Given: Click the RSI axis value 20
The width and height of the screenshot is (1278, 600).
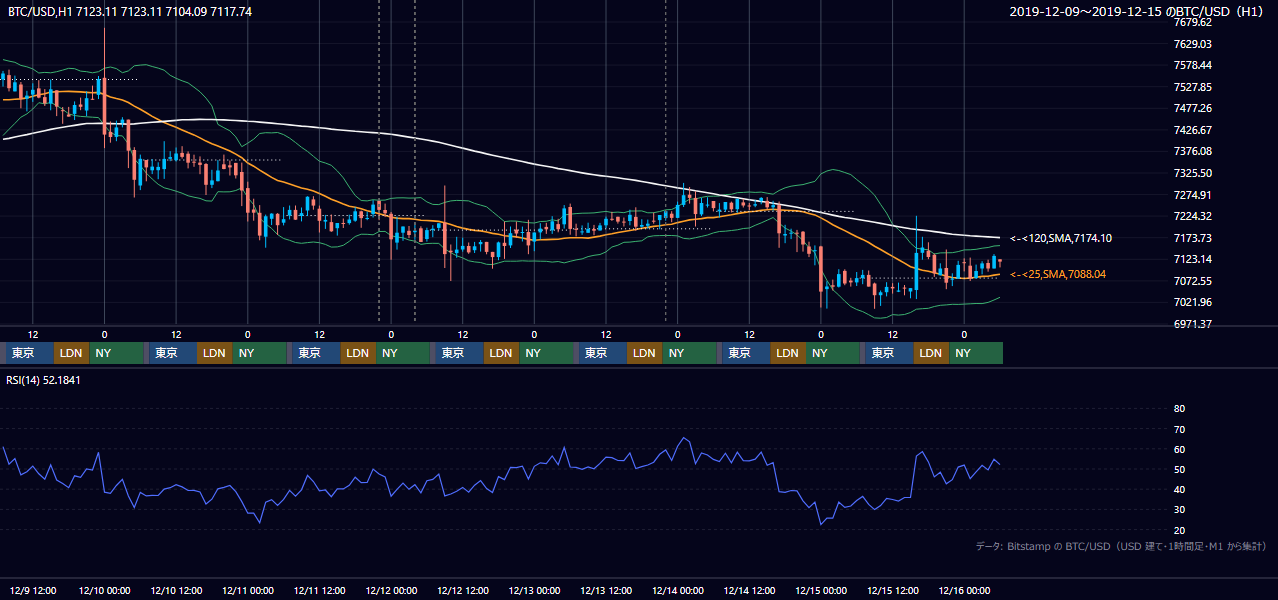Looking at the screenshot, I should point(1179,530).
